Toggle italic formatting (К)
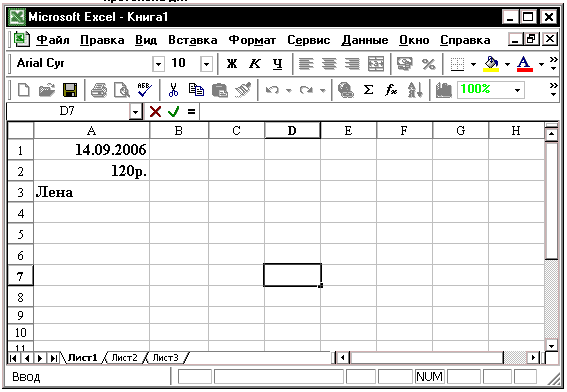 click(255, 64)
